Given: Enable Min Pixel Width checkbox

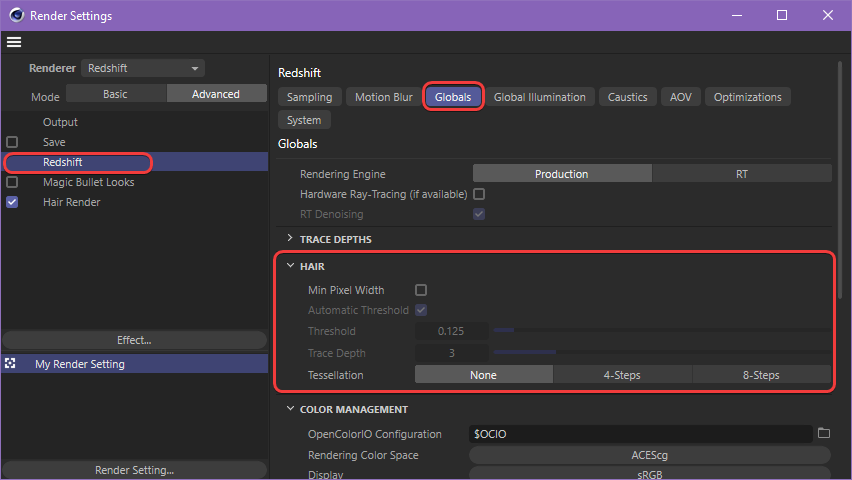Looking at the screenshot, I should coord(421,290).
